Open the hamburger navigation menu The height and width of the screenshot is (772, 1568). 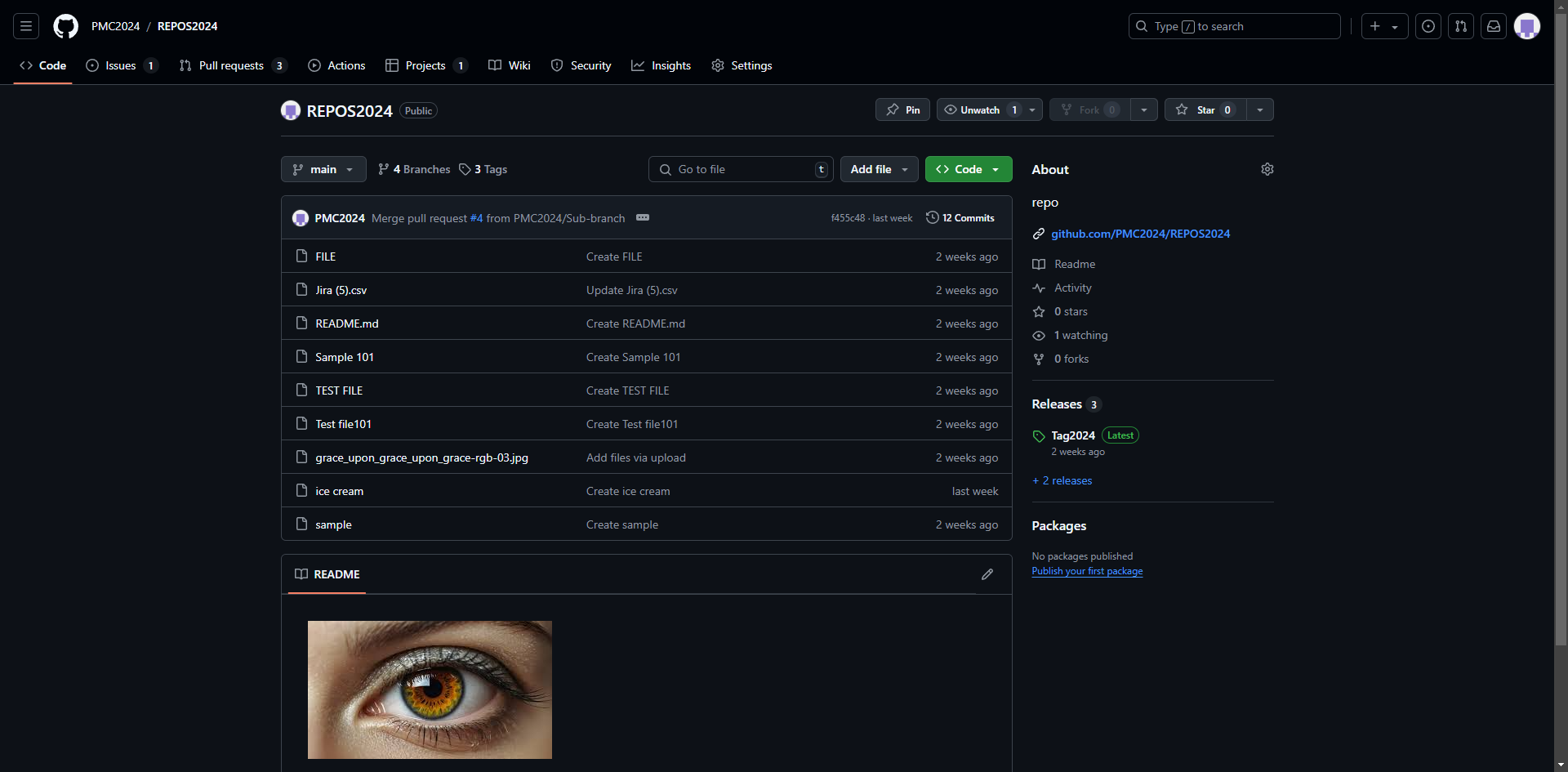tap(26, 26)
